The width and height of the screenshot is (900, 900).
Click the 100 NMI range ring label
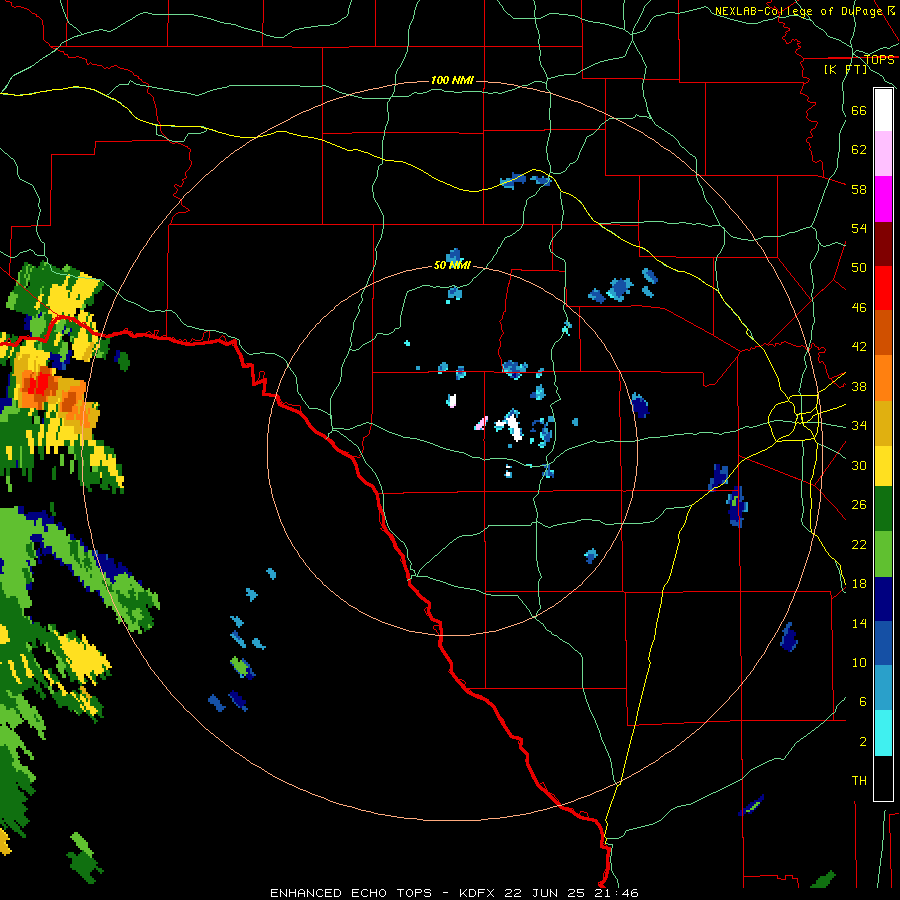(452, 80)
